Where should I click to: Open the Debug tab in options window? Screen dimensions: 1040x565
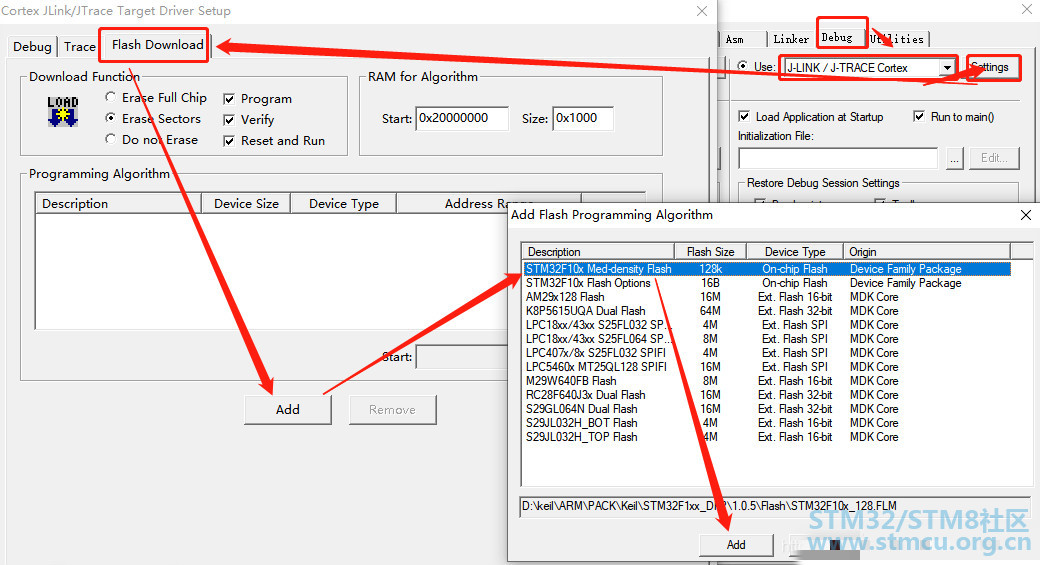click(x=837, y=38)
